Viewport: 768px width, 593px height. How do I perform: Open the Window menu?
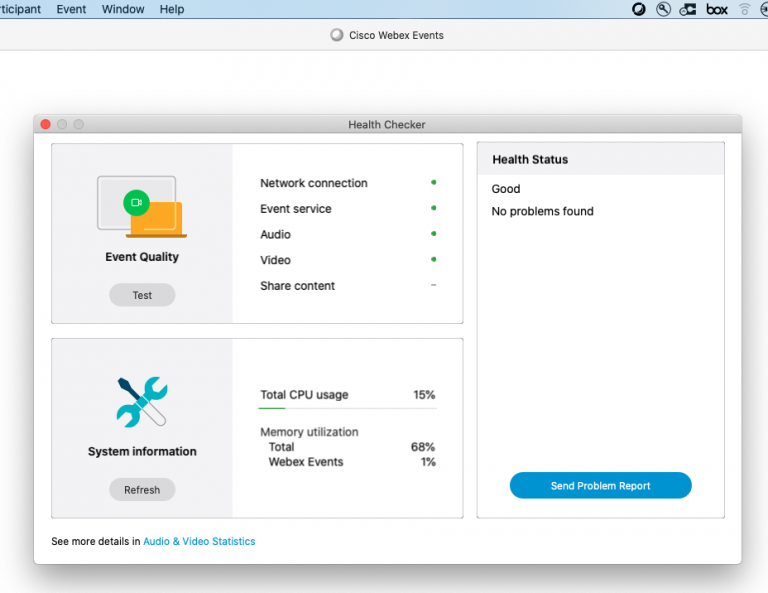pyautogui.click(x=123, y=9)
